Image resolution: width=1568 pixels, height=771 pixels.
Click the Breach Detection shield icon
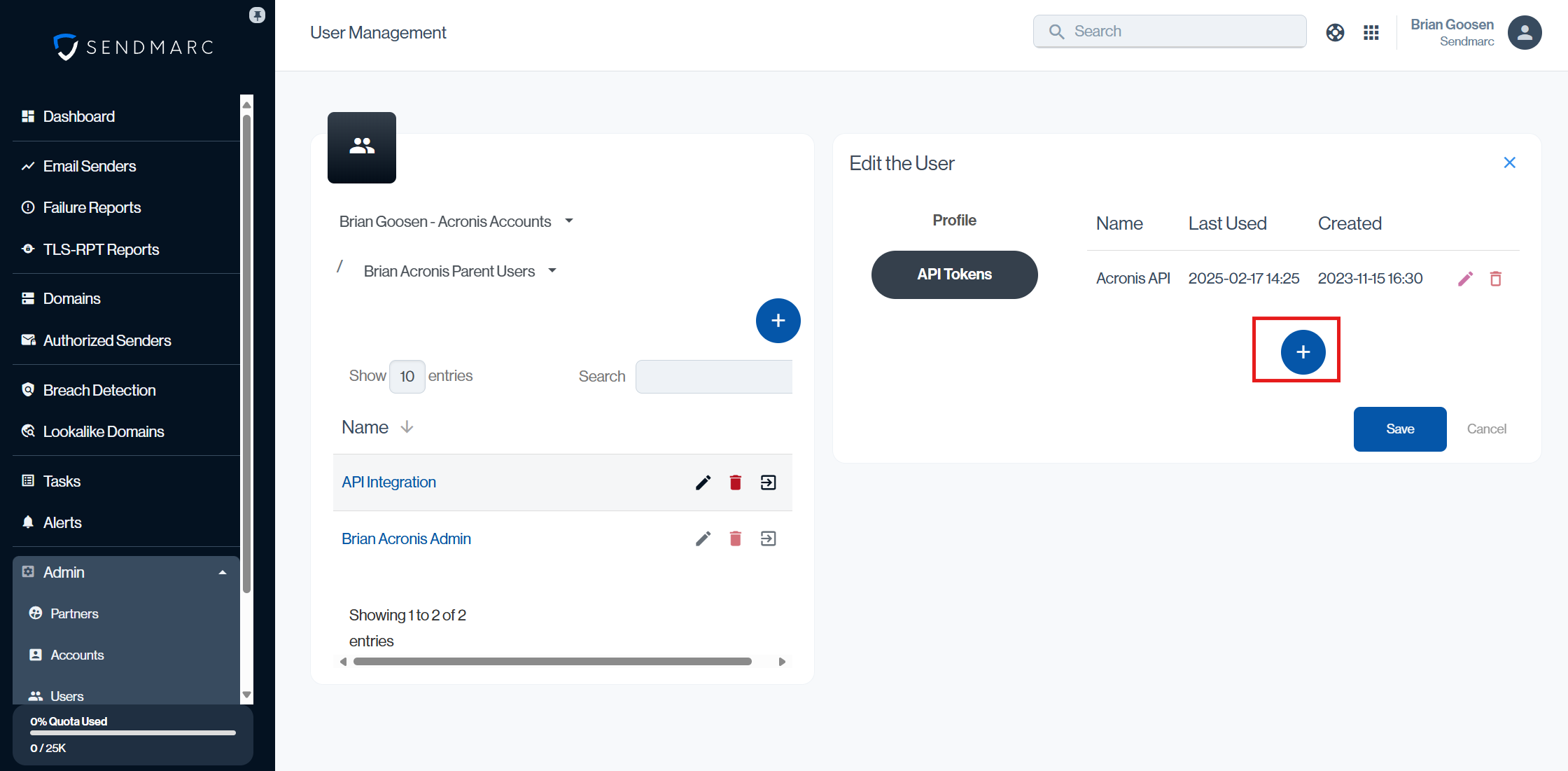28,390
